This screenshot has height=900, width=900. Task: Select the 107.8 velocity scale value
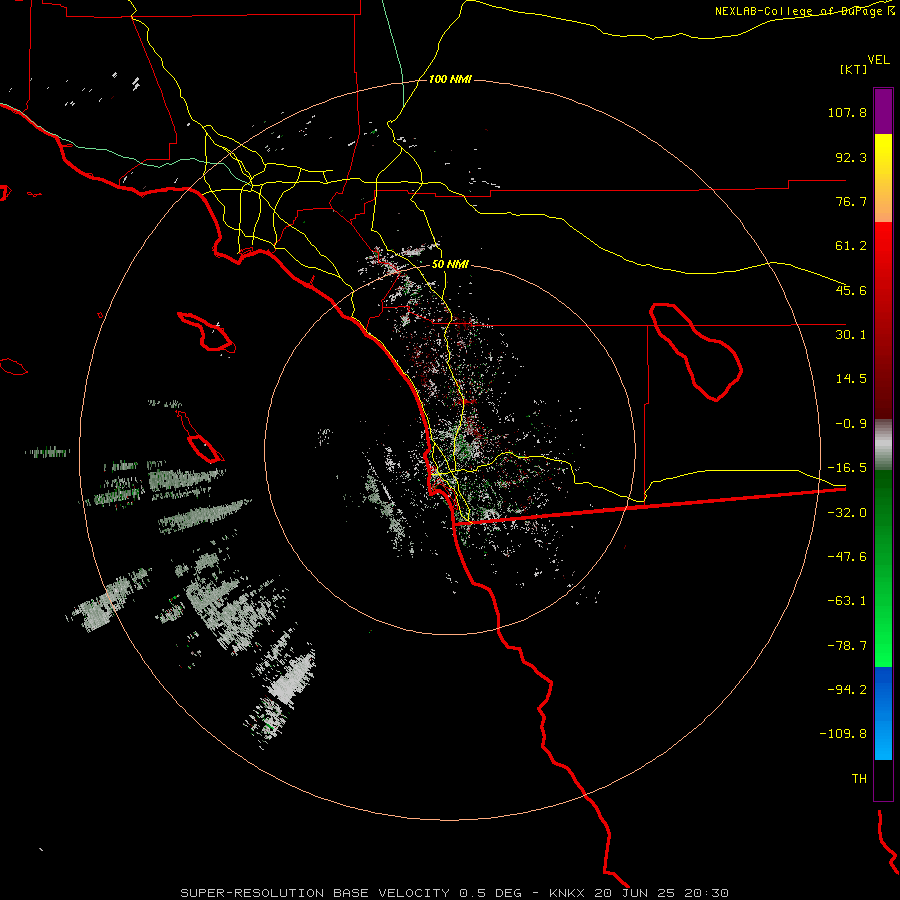847,112
